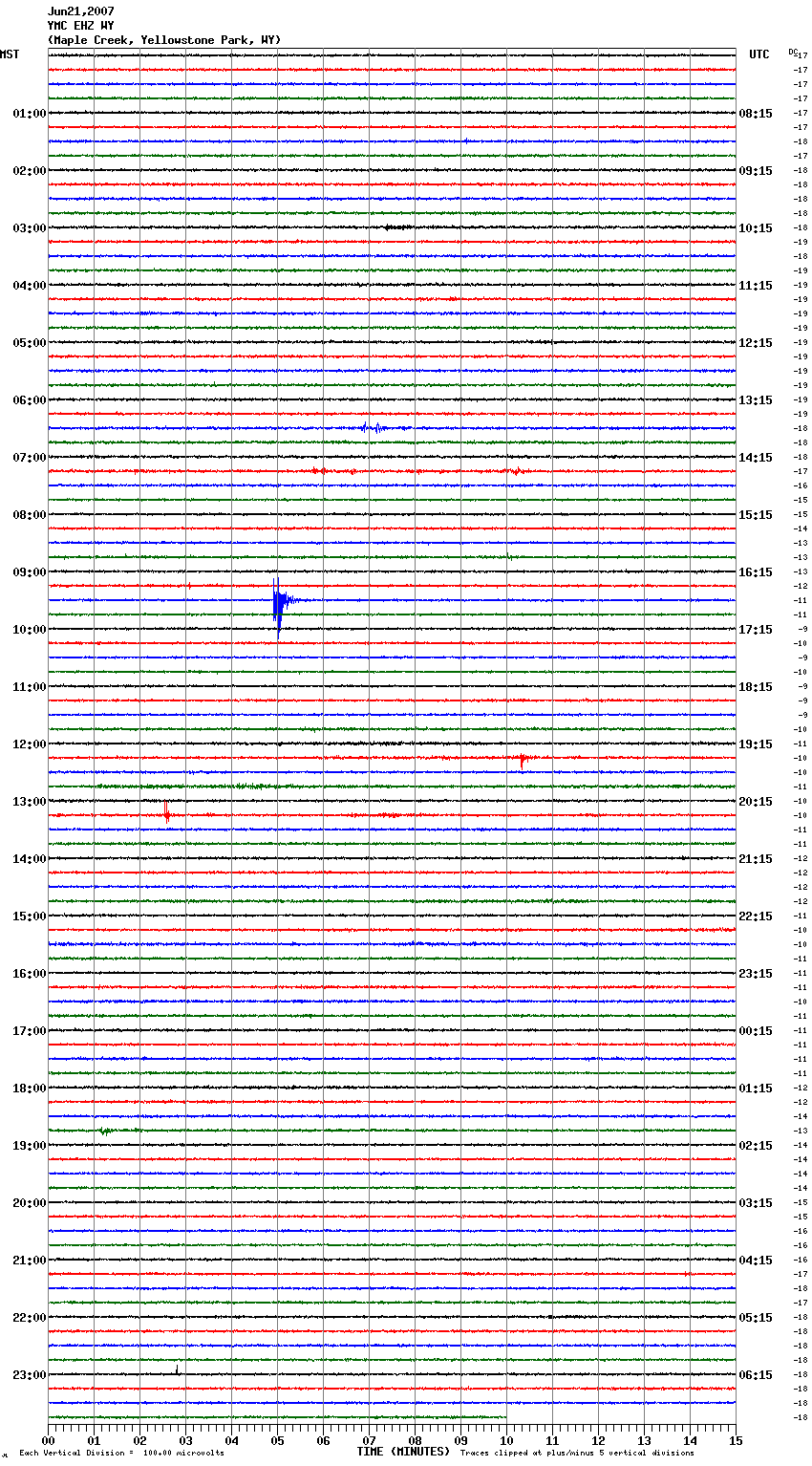812x1466 pixels.
Task: Click the 02:15 UTC time label
Action: click(756, 1146)
